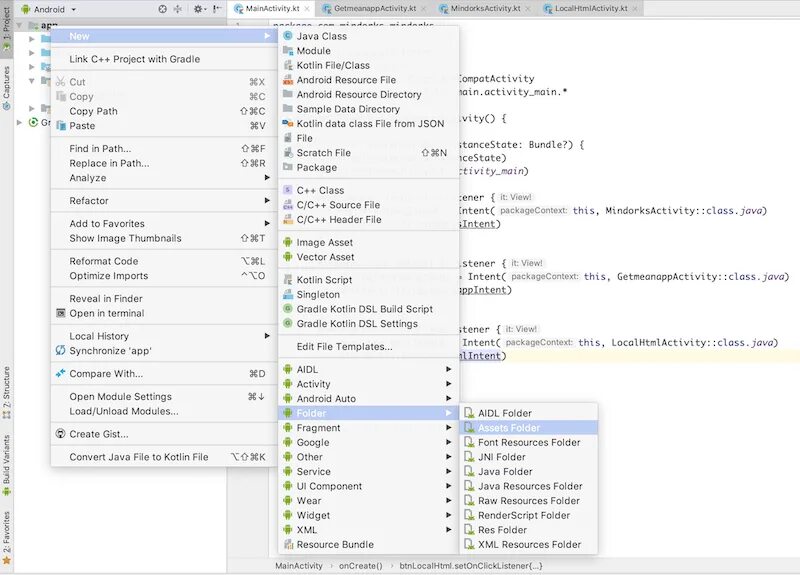Open the Build Variants side panel

[7, 465]
